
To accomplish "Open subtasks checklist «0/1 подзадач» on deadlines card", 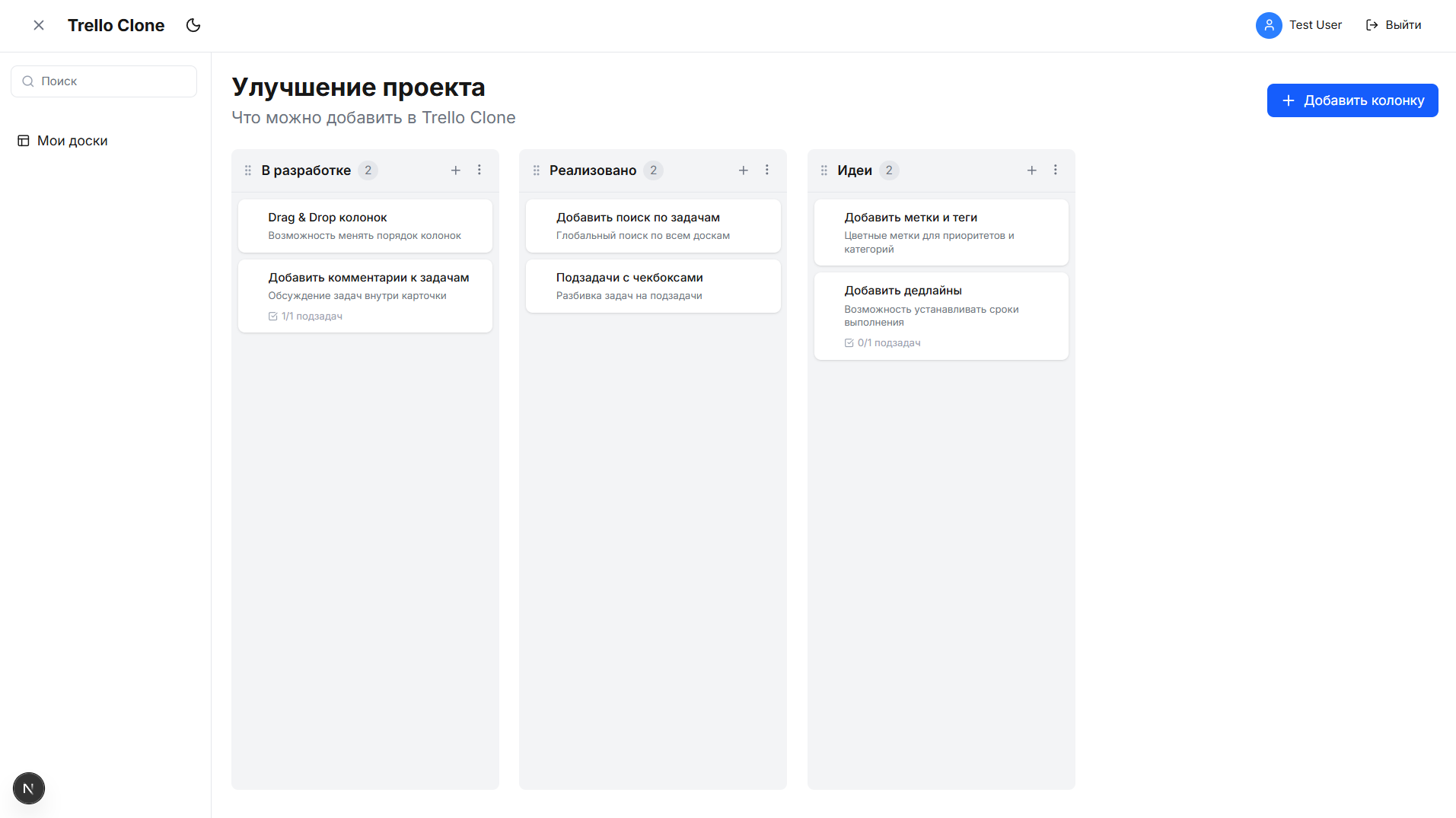I will 882,342.
